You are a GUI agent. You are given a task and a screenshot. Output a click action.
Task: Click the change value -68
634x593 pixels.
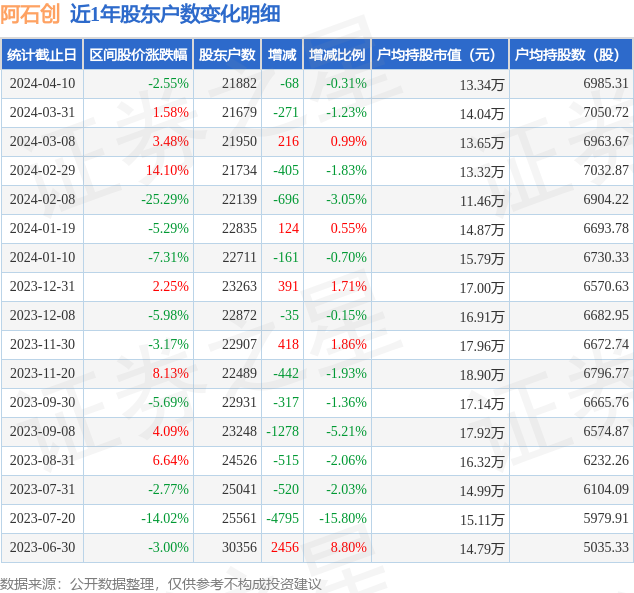click(x=290, y=83)
